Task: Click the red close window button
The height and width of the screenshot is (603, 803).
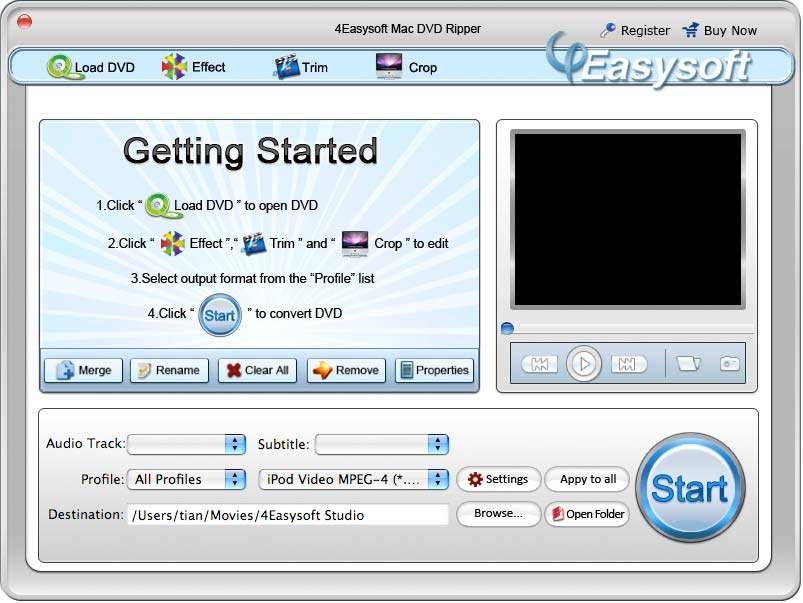Action: 25,22
